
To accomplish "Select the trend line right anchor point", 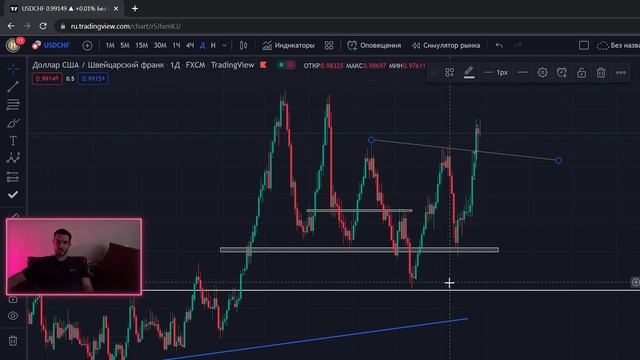I will tap(558, 160).
